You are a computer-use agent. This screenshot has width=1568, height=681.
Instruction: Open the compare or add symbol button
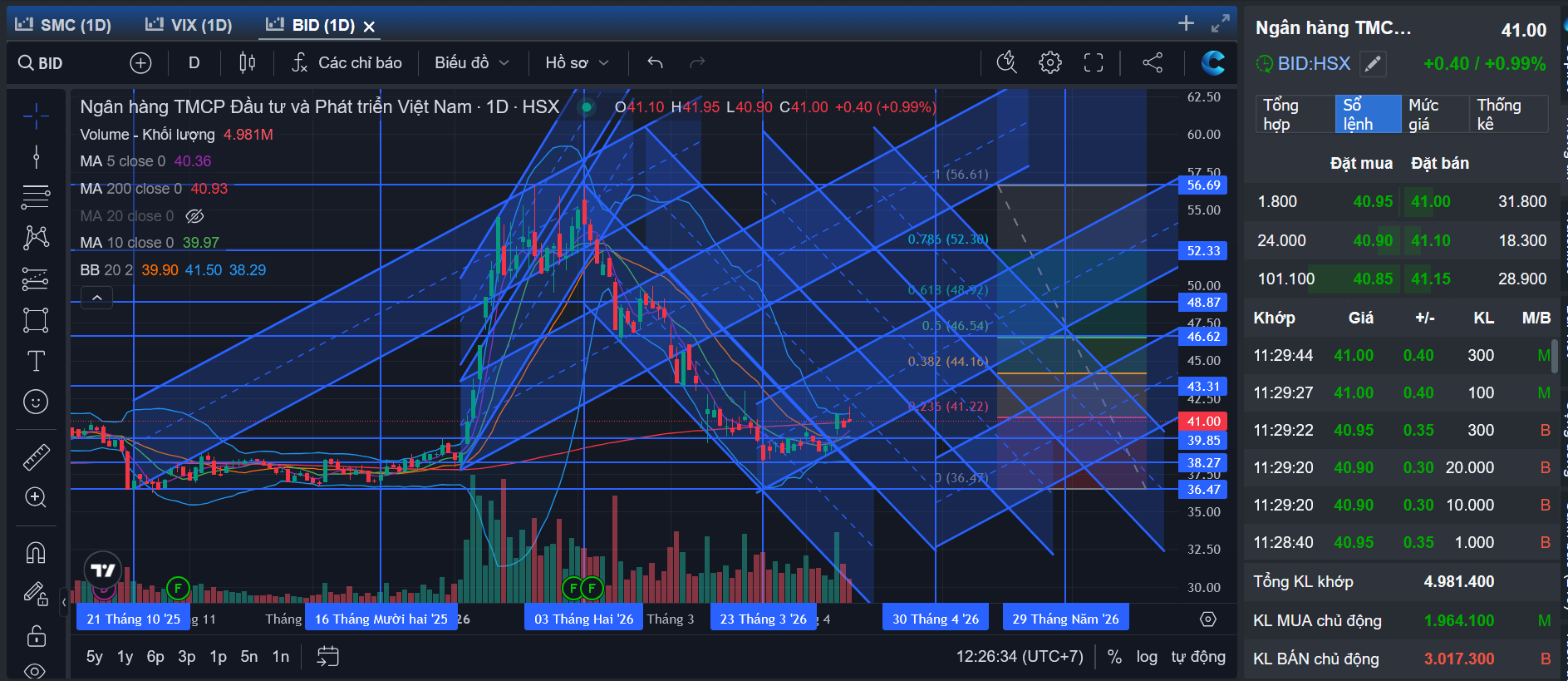pos(141,63)
